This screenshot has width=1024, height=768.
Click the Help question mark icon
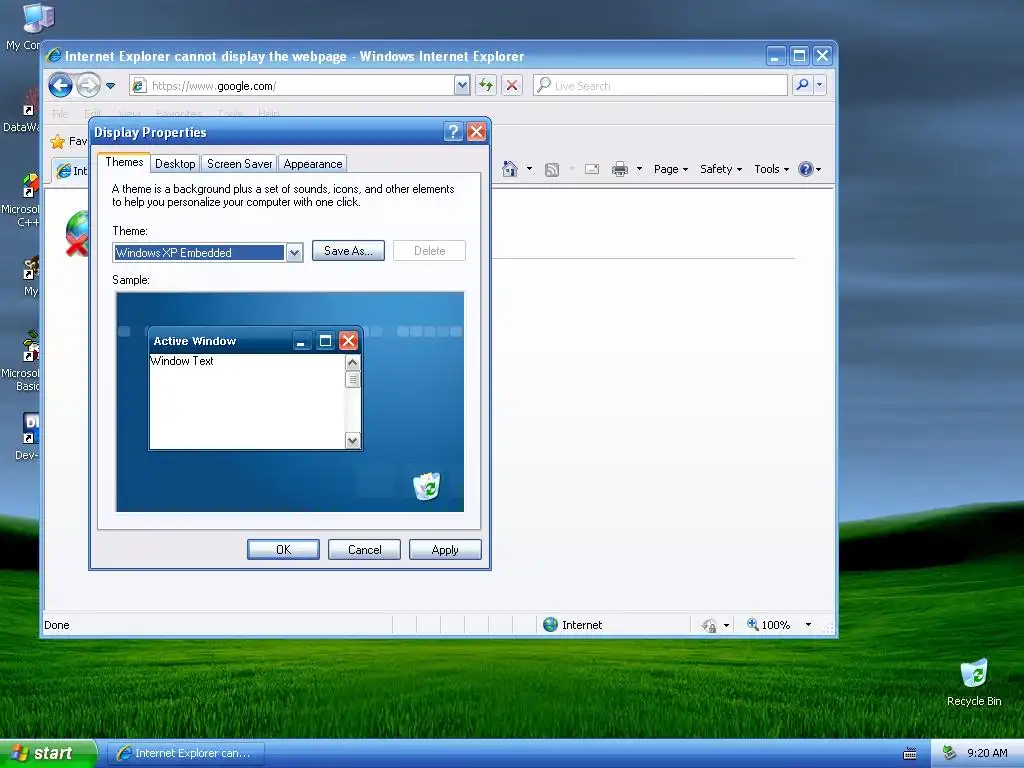806,169
